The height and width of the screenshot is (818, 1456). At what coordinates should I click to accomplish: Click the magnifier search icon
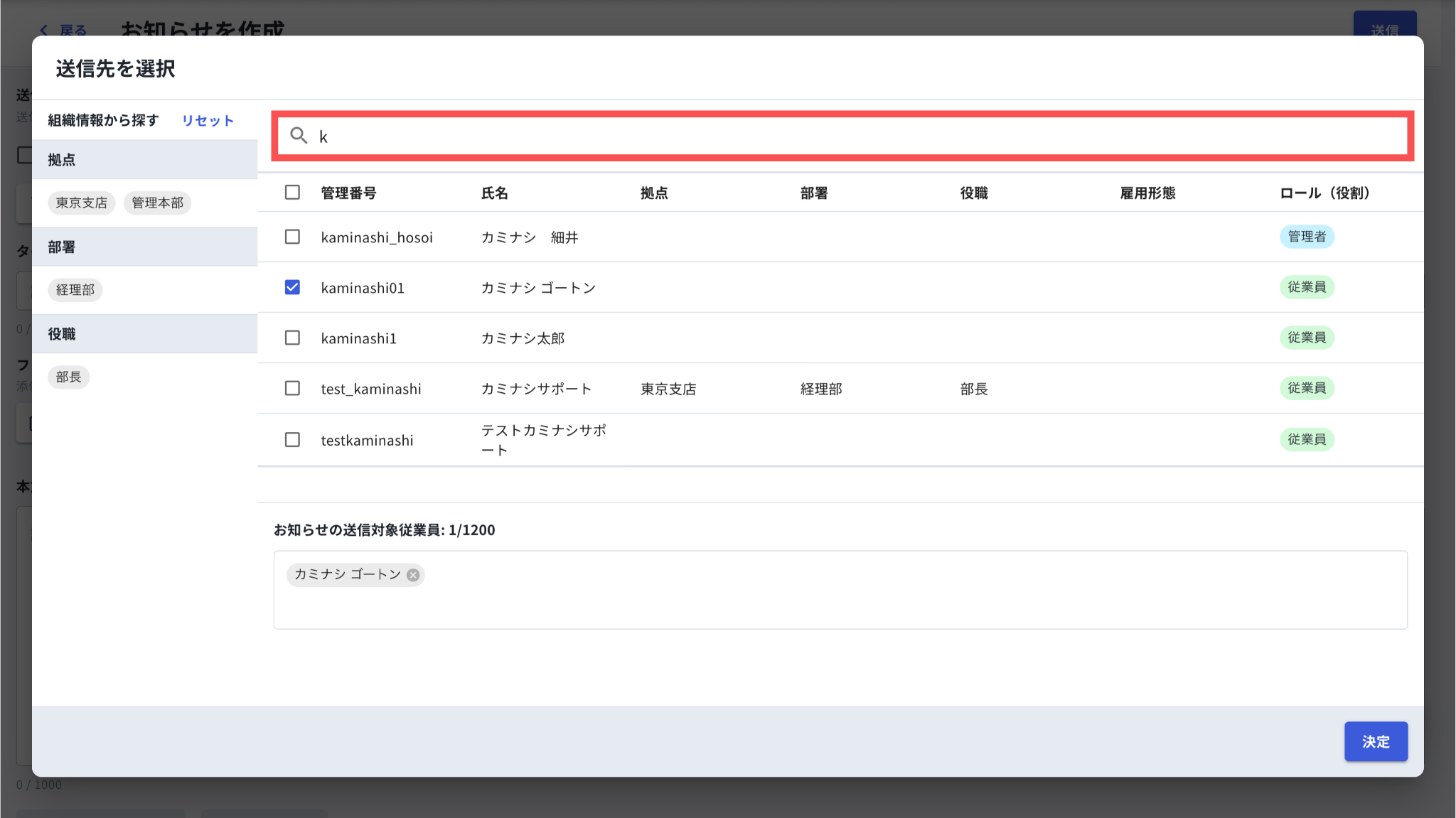point(299,136)
